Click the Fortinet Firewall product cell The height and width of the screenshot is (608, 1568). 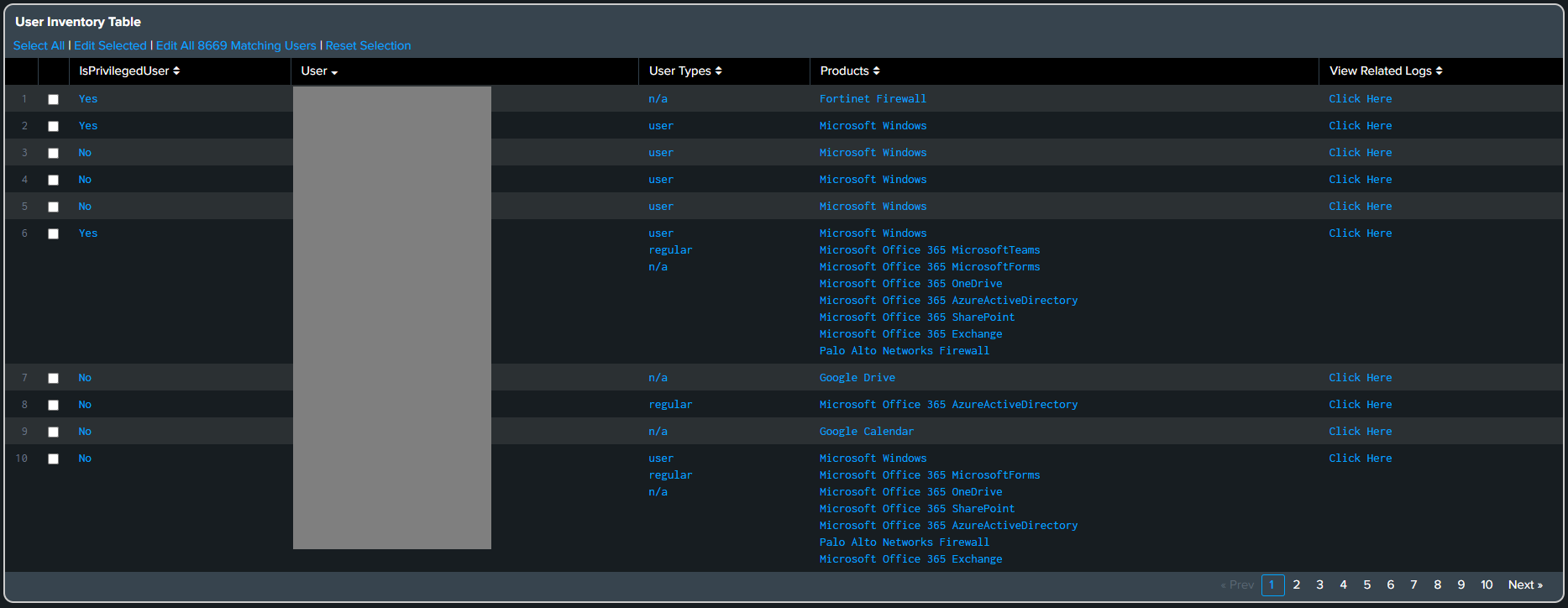(873, 99)
